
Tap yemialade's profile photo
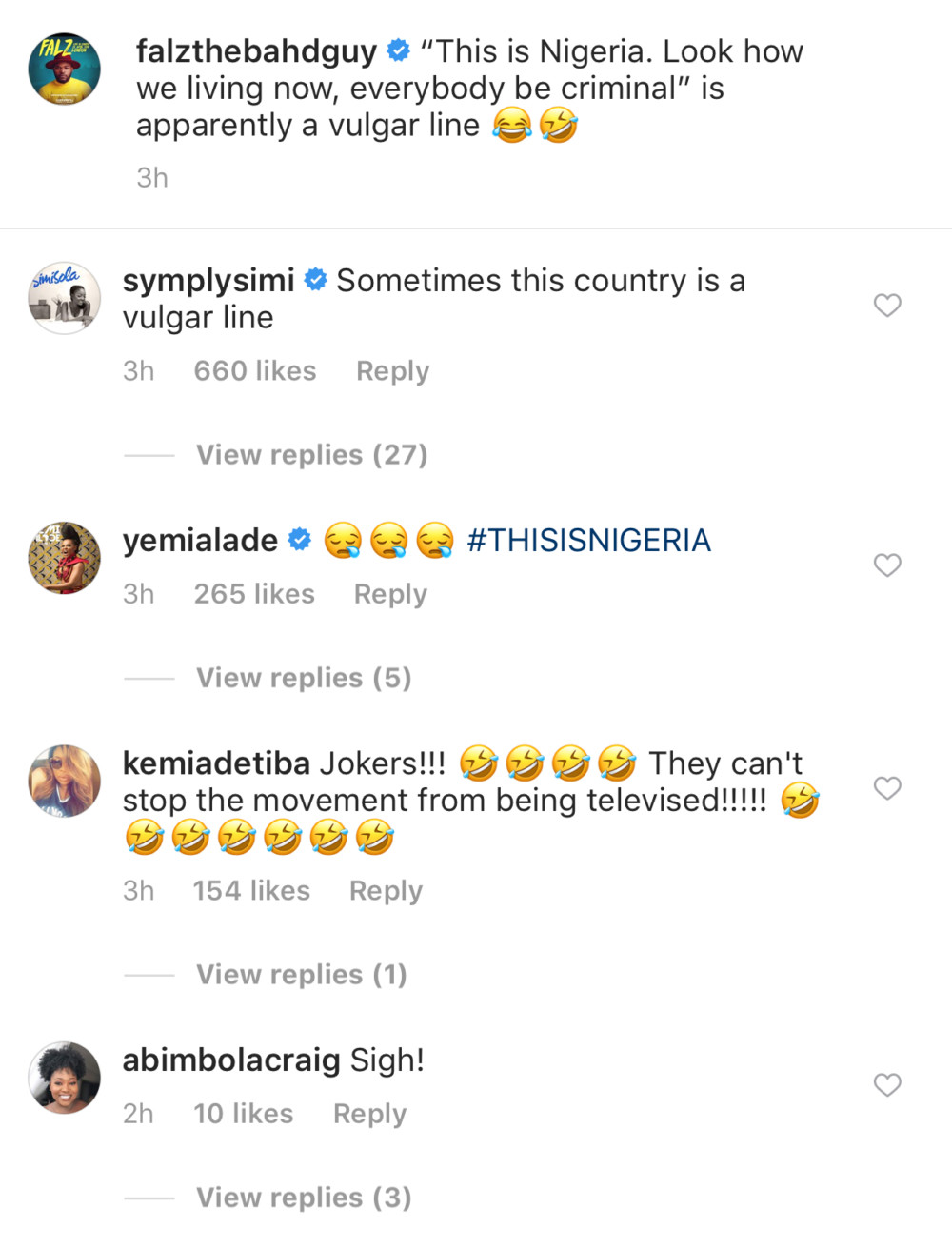point(65,558)
